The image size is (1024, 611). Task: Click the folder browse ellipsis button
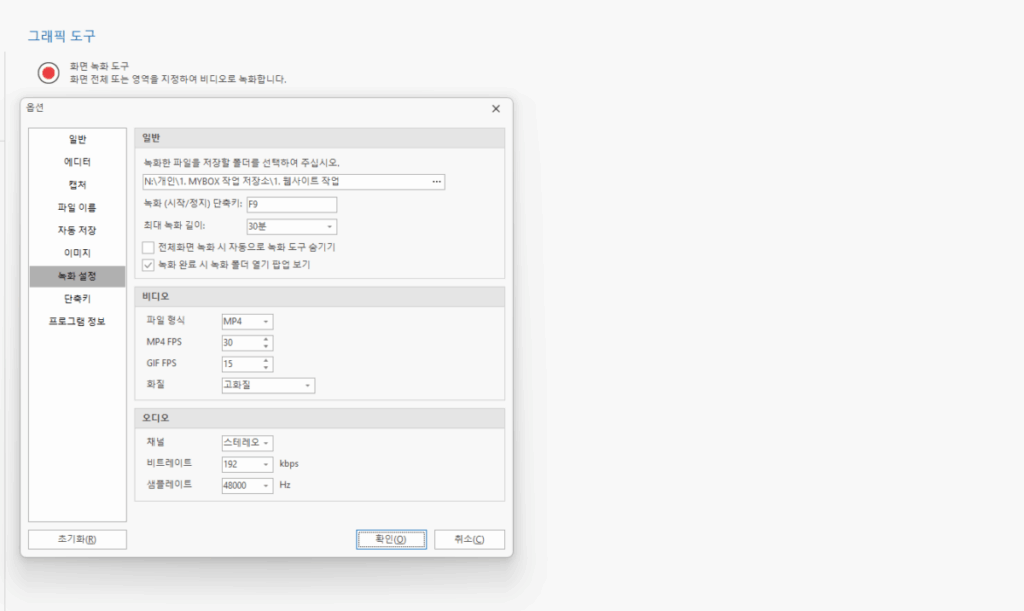(436, 182)
